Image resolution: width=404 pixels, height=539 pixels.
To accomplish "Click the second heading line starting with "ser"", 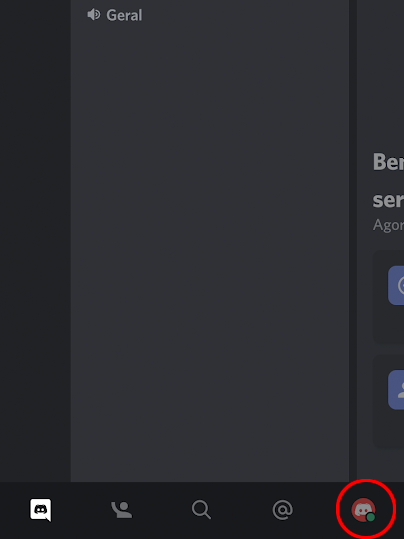I will tap(389, 199).
